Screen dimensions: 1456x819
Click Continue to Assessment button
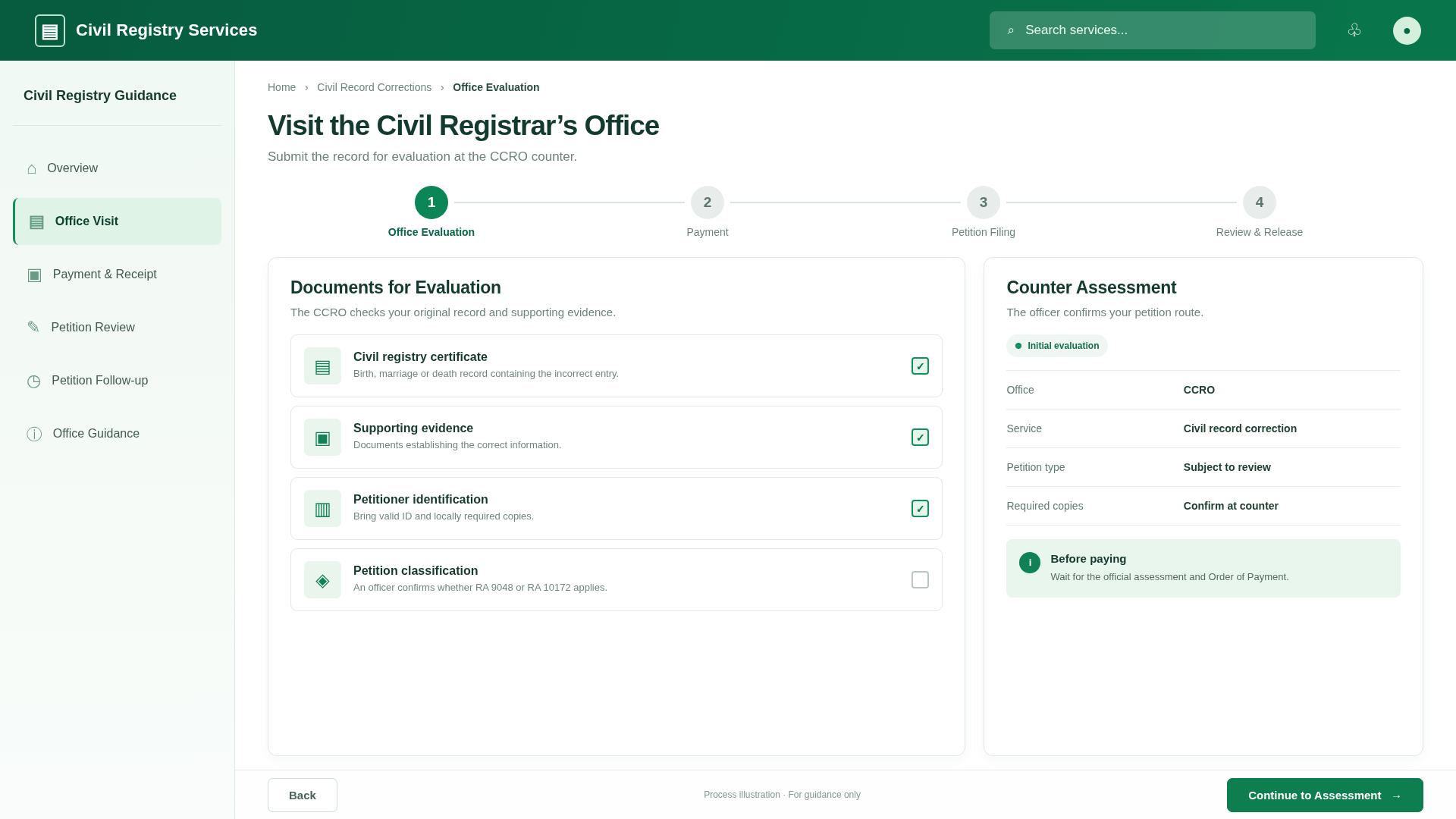(1325, 795)
